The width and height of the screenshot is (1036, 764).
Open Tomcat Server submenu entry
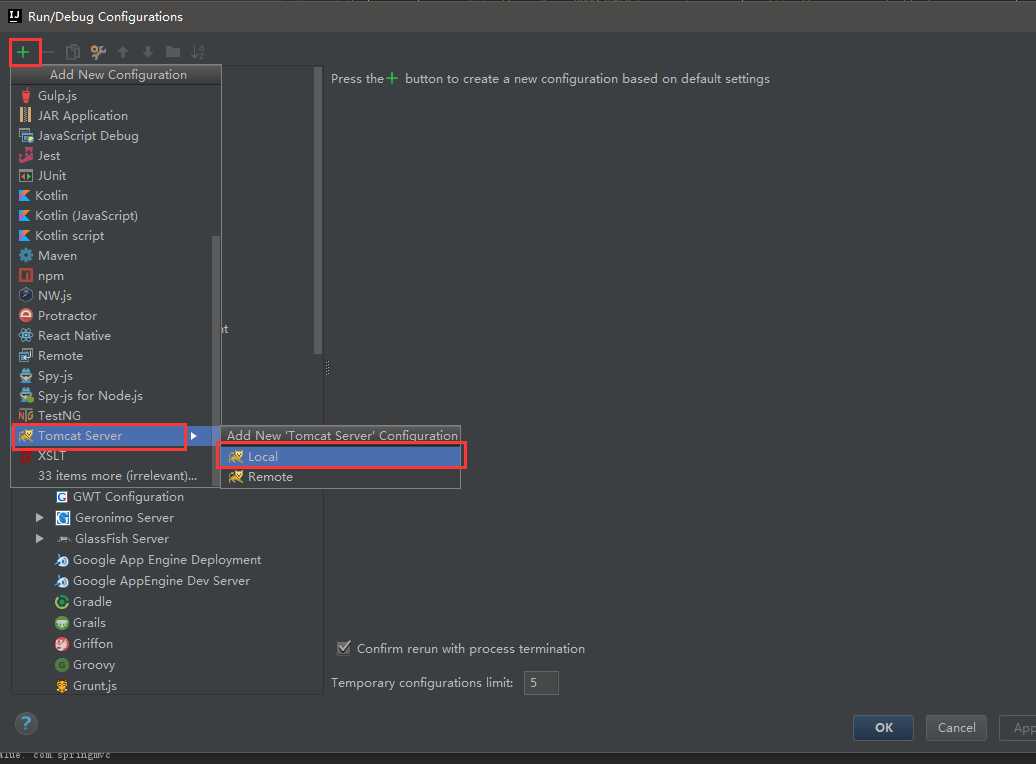pos(112,436)
